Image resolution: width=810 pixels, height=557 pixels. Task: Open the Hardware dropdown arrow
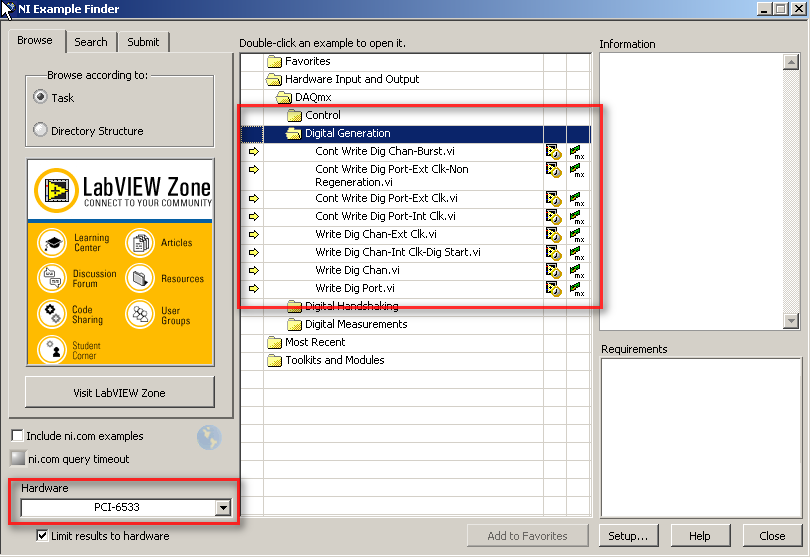(x=223, y=508)
